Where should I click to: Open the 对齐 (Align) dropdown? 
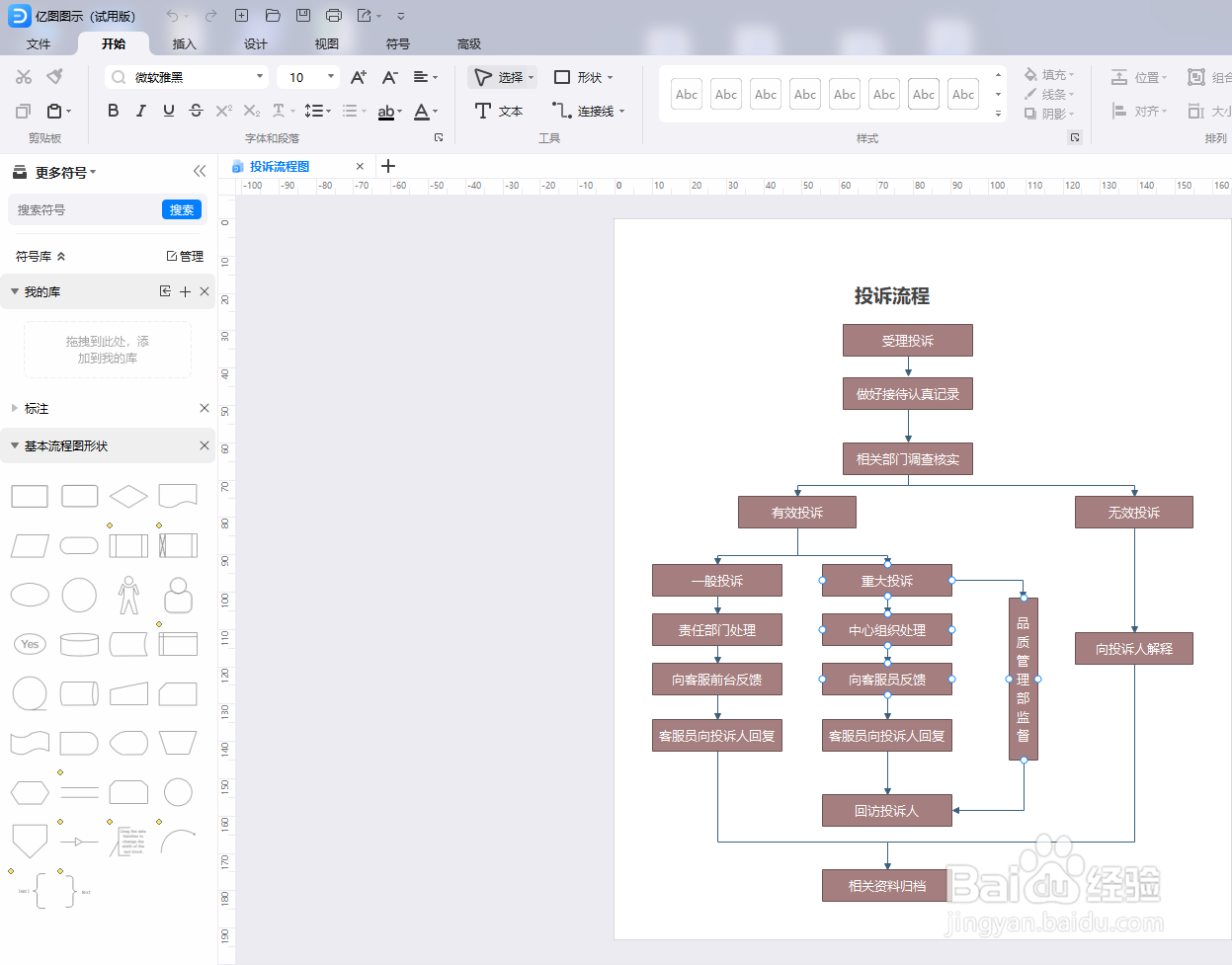(x=1139, y=111)
